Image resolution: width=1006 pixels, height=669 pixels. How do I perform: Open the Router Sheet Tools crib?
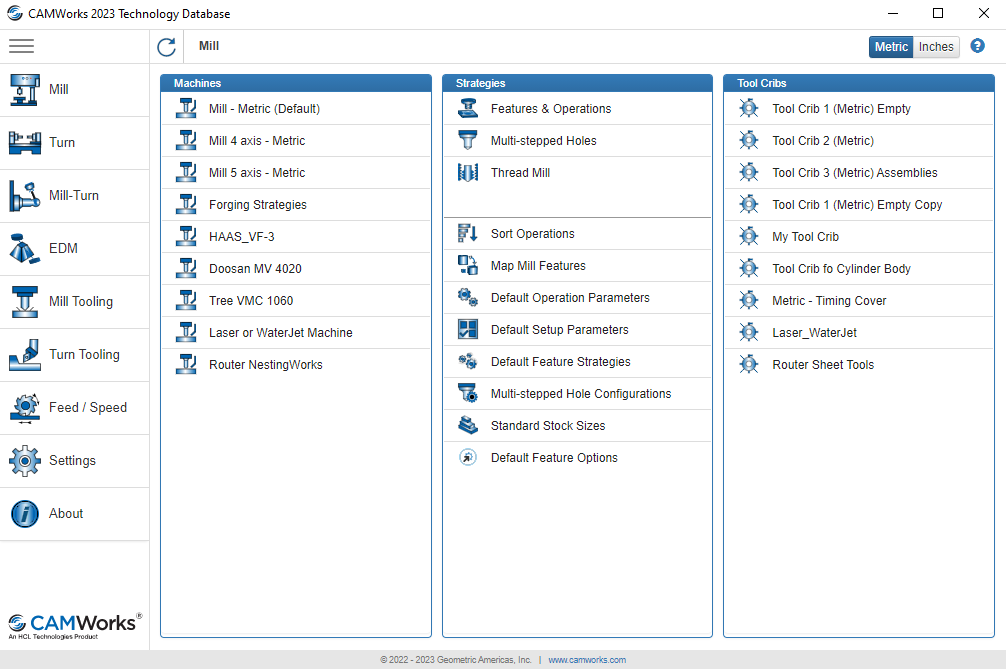[859, 364]
